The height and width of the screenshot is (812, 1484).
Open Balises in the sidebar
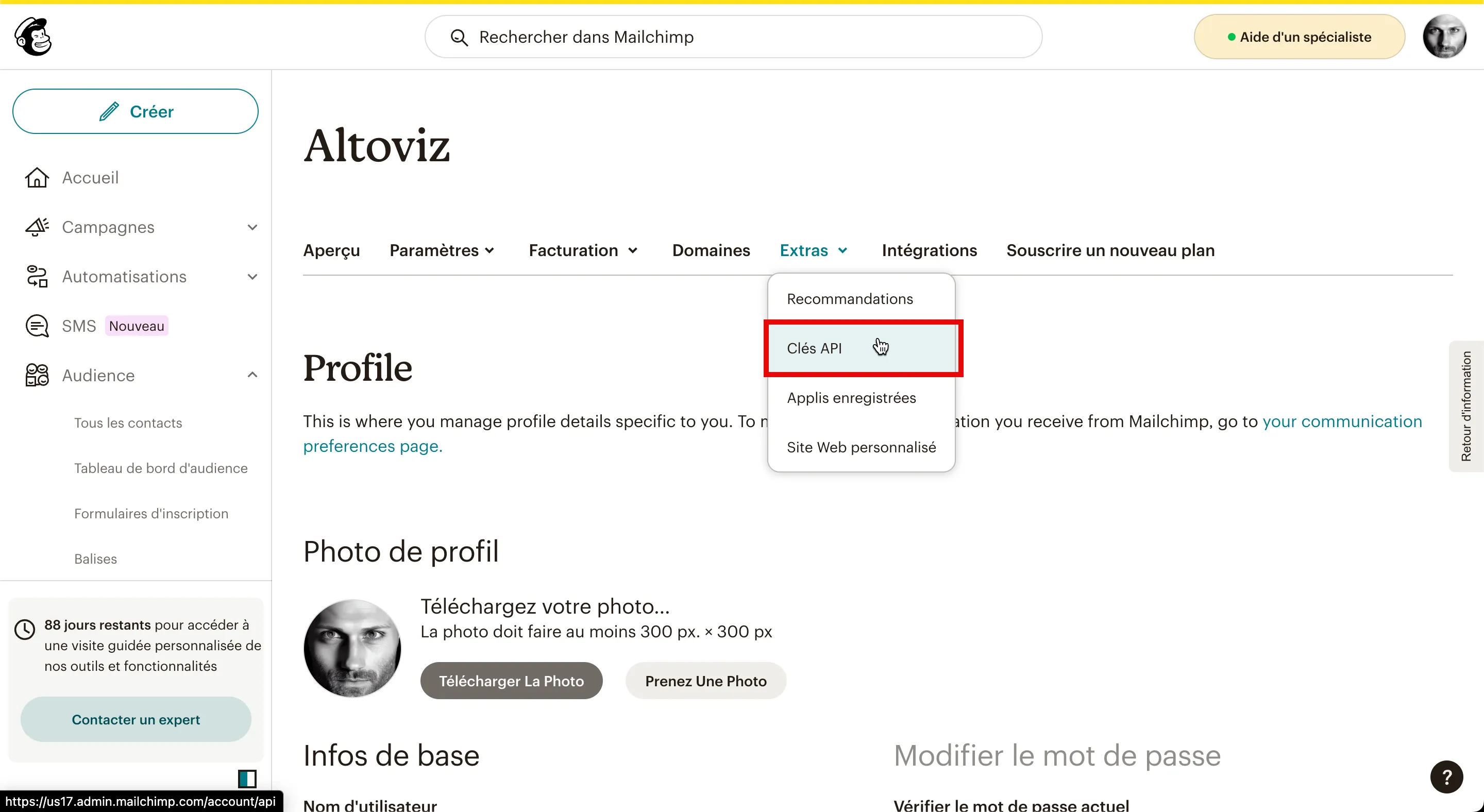(96, 559)
